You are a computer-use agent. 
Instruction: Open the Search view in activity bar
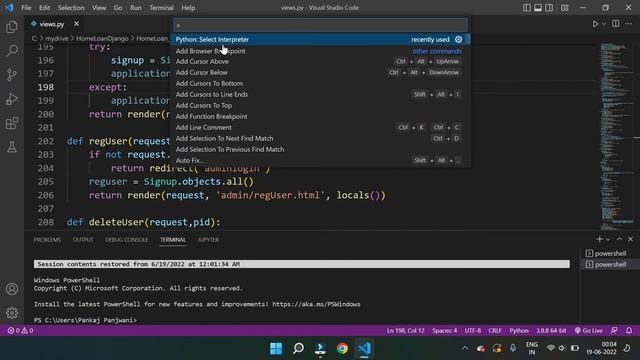pyautogui.click(x=12, y=51)
